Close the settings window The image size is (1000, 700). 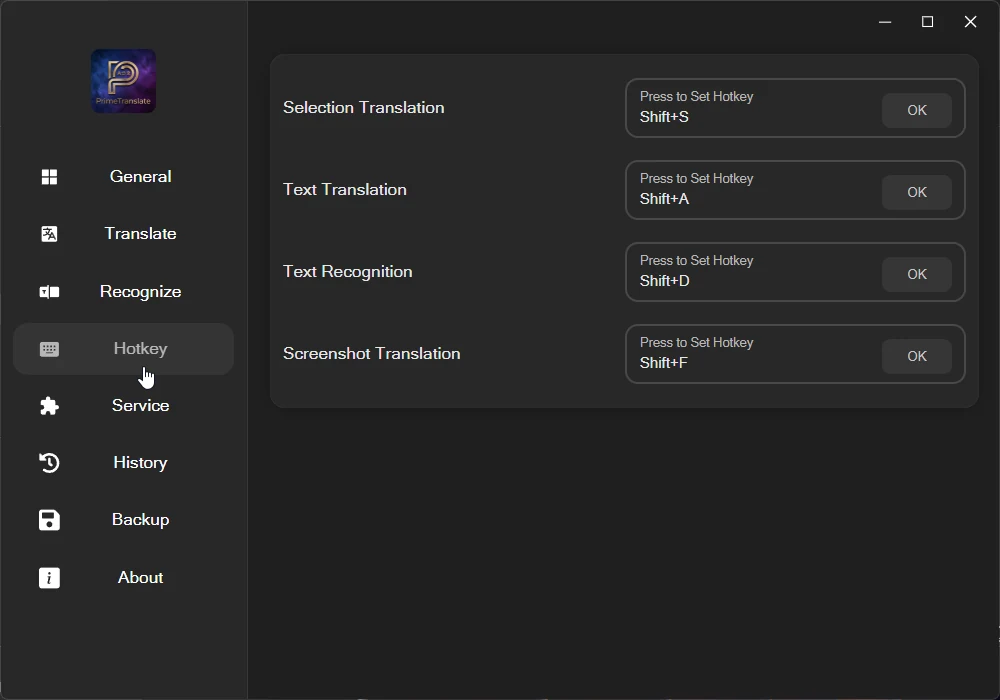point(970,22)
